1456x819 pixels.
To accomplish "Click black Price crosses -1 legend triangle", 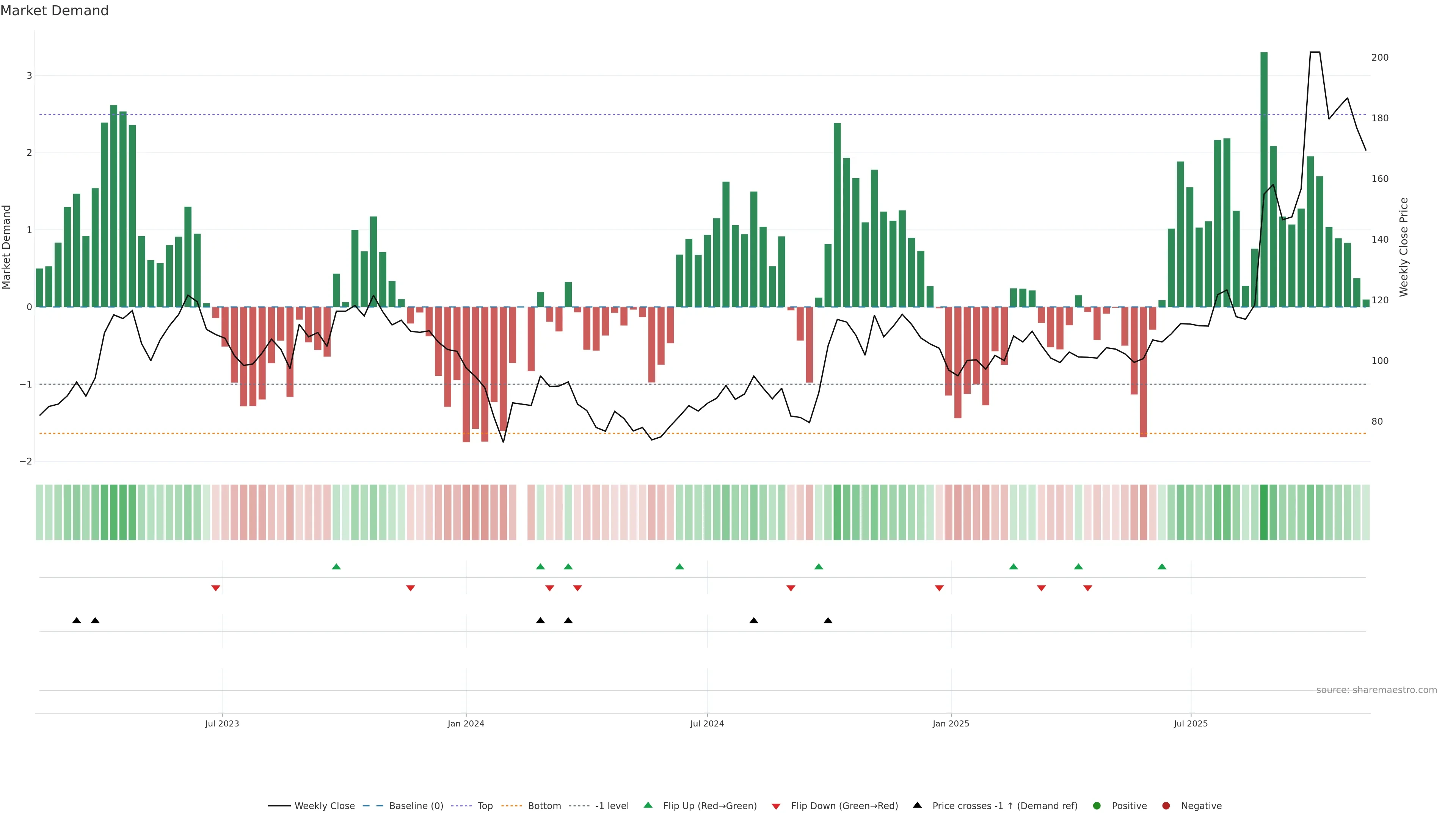I will (x=917, y=805).
